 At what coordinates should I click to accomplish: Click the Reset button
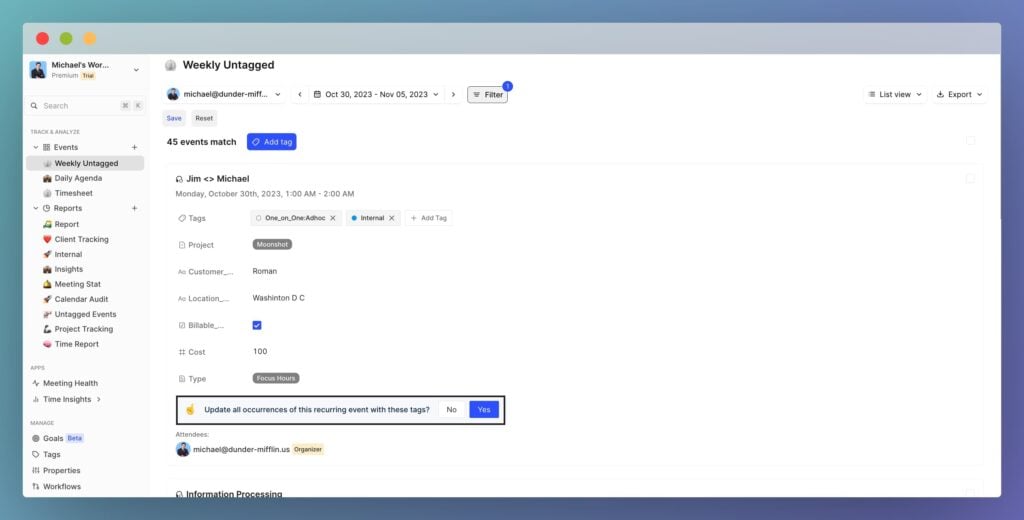204,118
